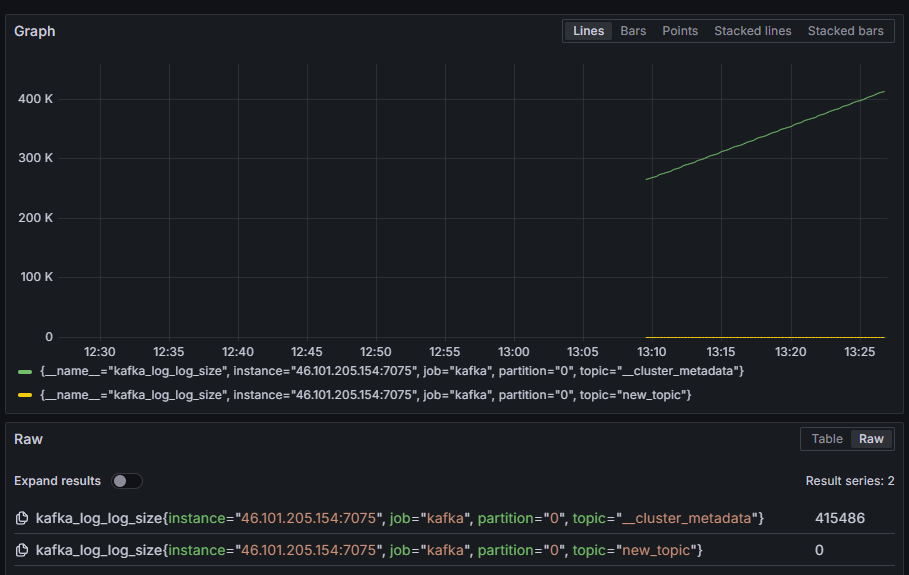Select Stacked bars graph mode

click(x=845, y=31)
